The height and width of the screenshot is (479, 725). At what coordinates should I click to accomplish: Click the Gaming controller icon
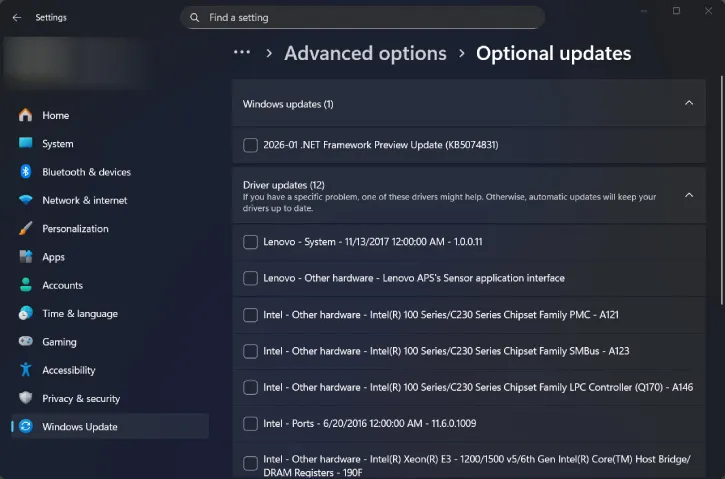26,341
